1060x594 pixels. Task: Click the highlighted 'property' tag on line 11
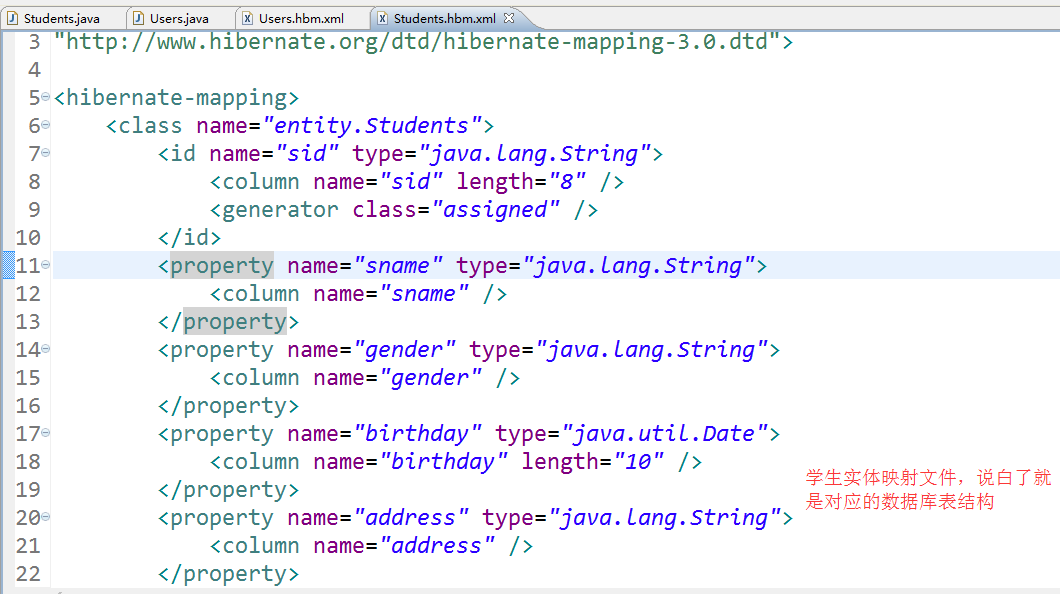coord(222,266)
